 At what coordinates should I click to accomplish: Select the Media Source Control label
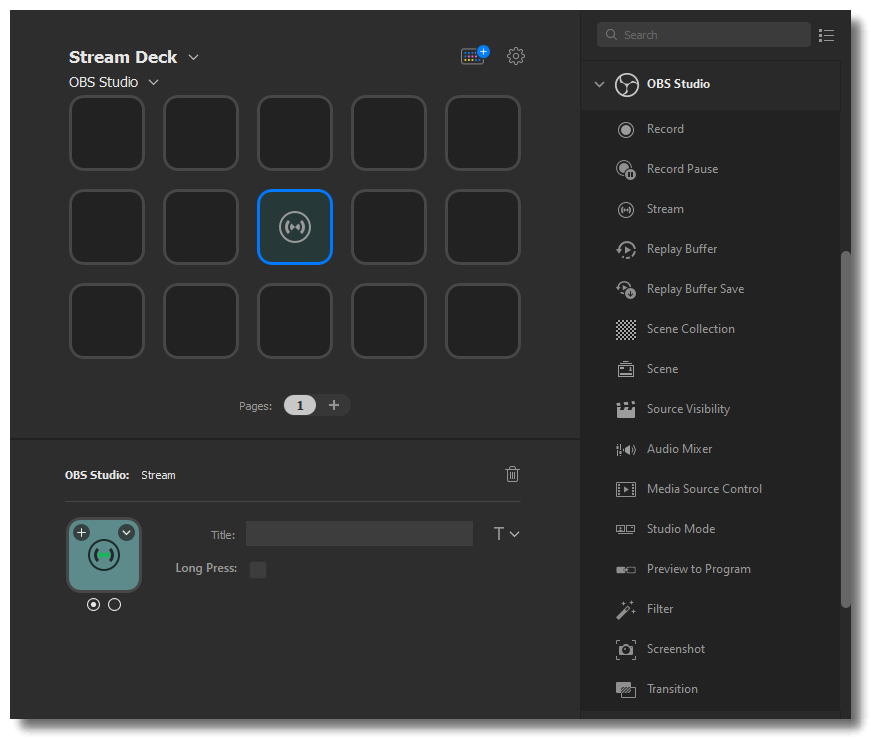[x=704, y=489]
